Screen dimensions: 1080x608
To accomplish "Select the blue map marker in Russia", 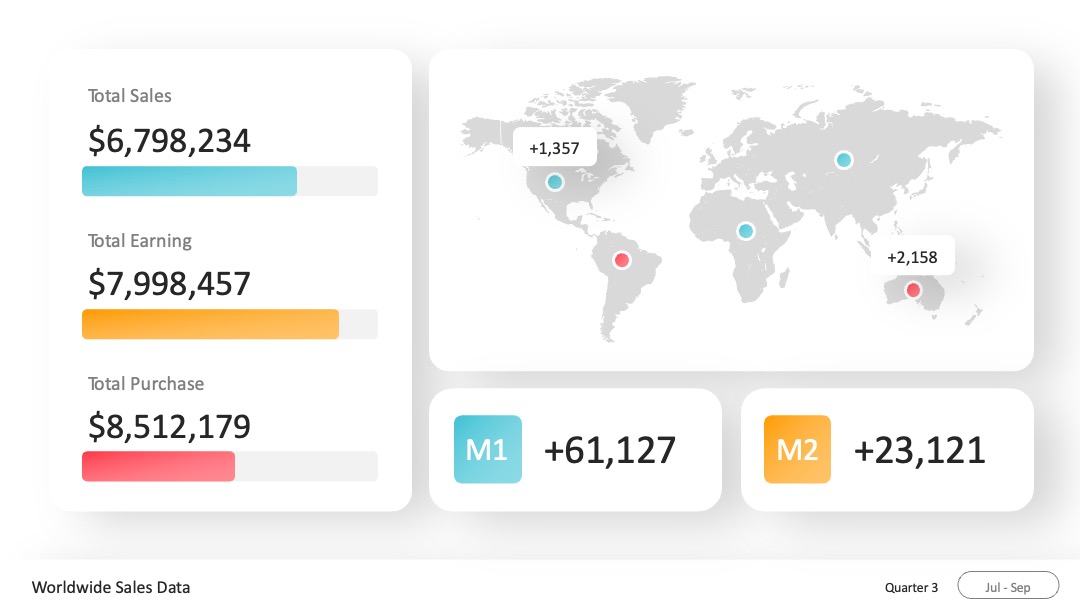I will coord(844,160).
